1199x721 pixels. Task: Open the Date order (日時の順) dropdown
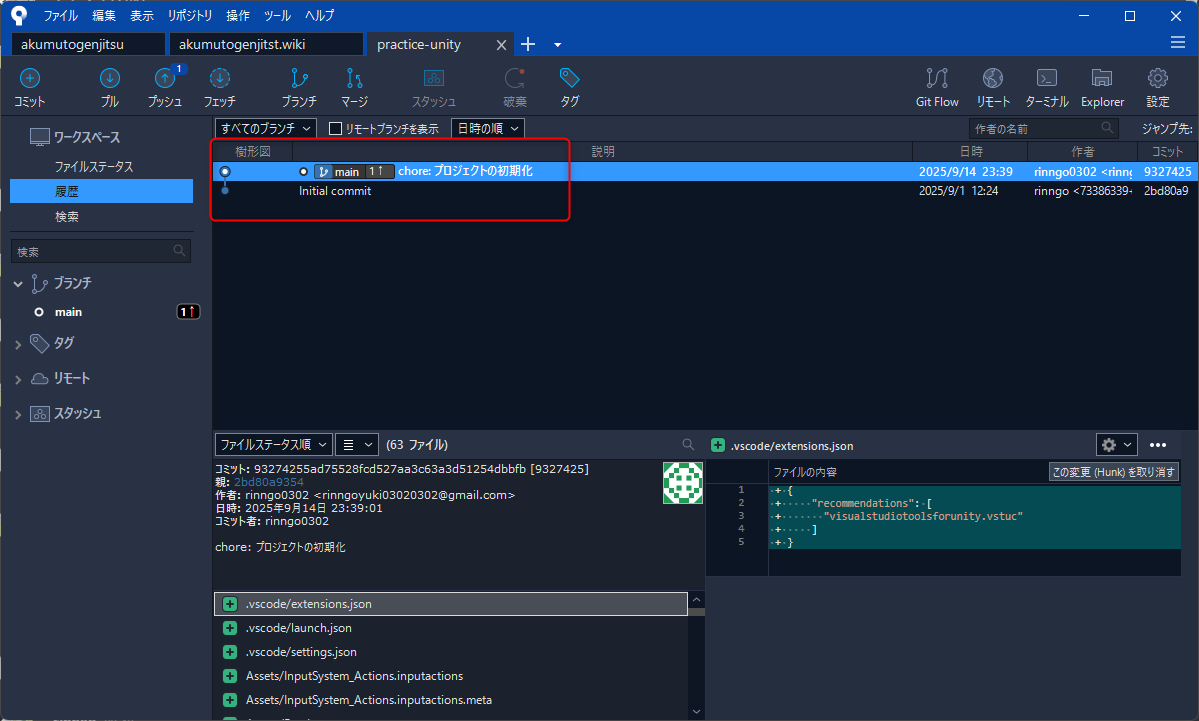488,128
